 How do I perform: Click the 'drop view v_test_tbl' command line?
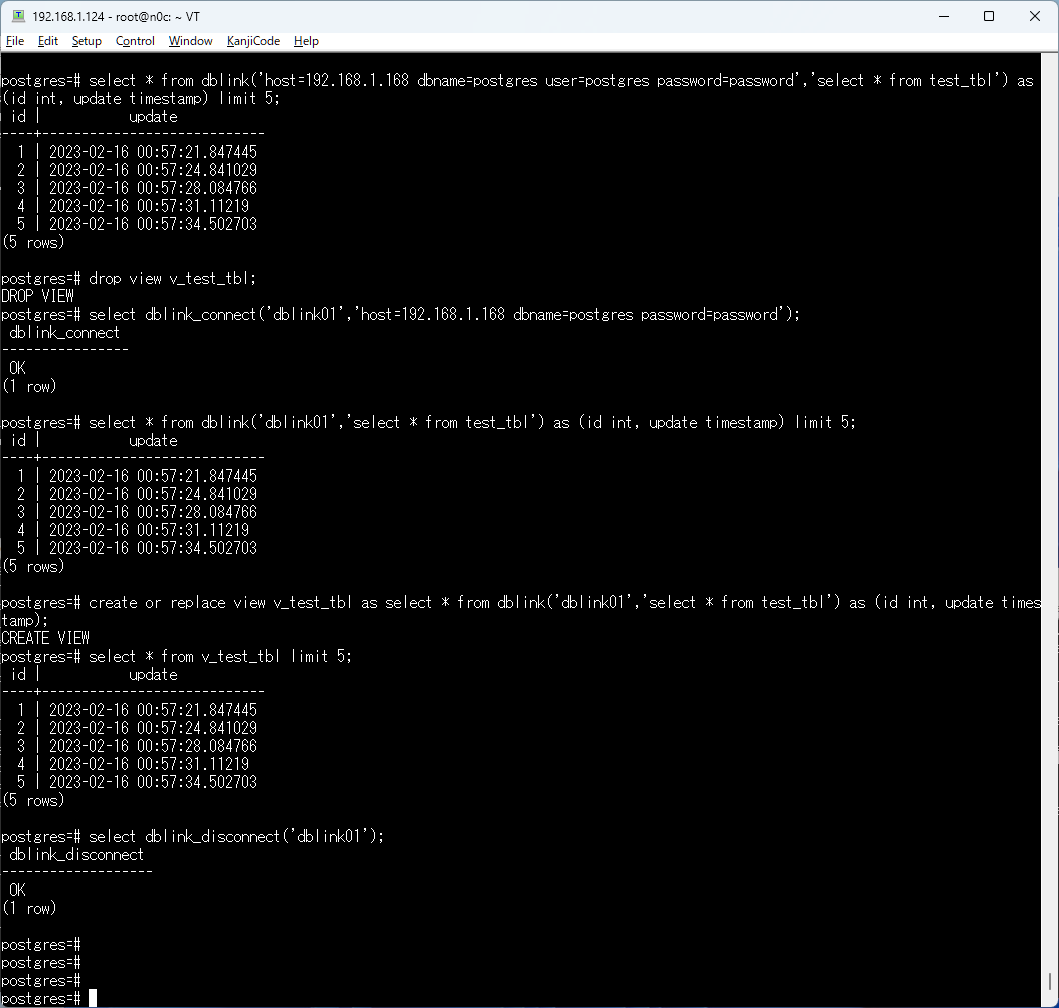[180, 278]
